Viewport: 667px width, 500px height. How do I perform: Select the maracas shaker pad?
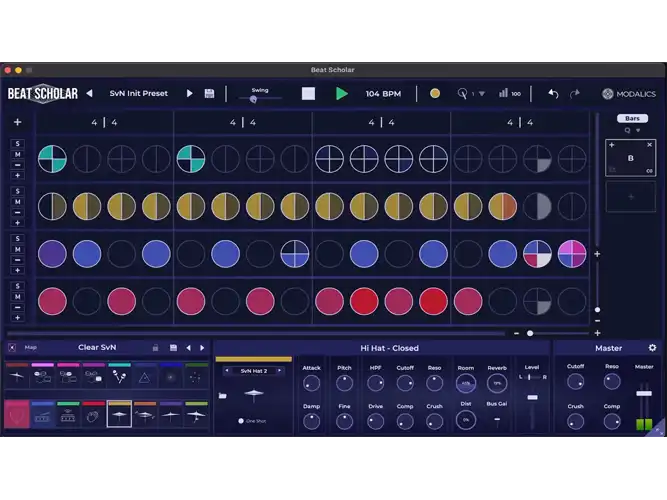coord(119,376)
